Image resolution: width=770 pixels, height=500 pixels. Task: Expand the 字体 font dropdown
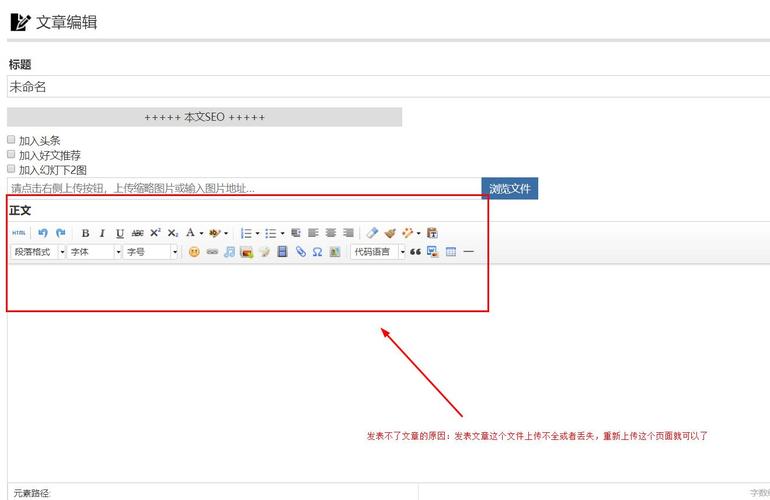point(94,252)
